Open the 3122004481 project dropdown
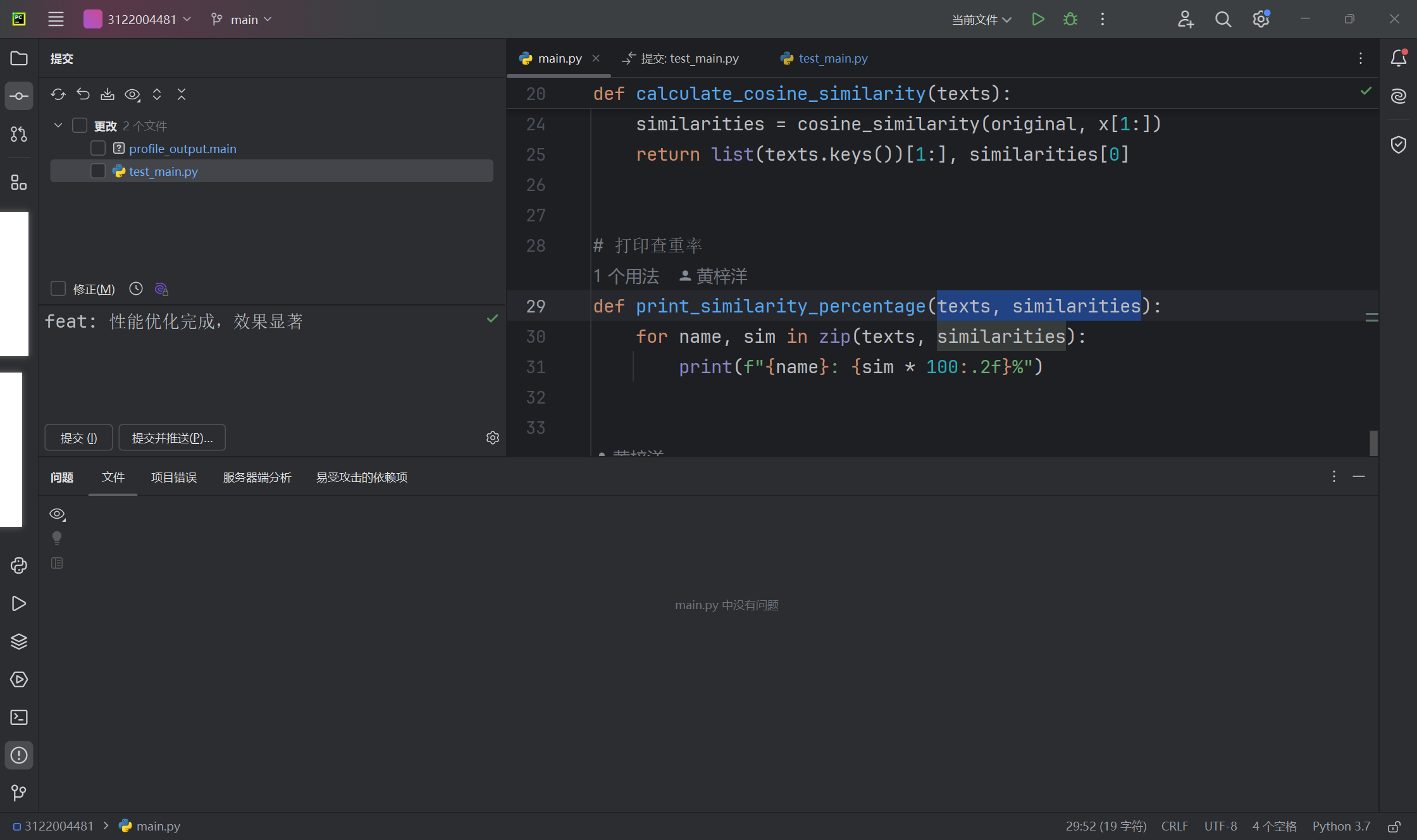 (x=138, y=19)
